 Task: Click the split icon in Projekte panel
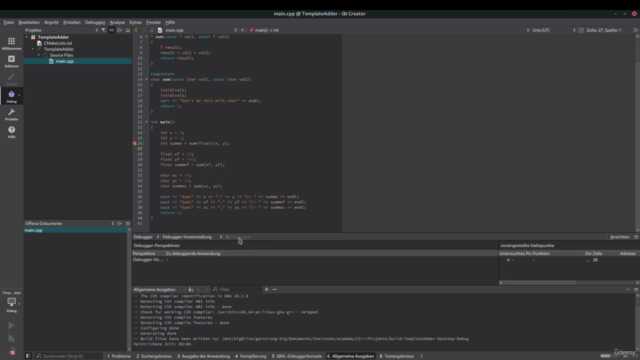click(120, 30)
